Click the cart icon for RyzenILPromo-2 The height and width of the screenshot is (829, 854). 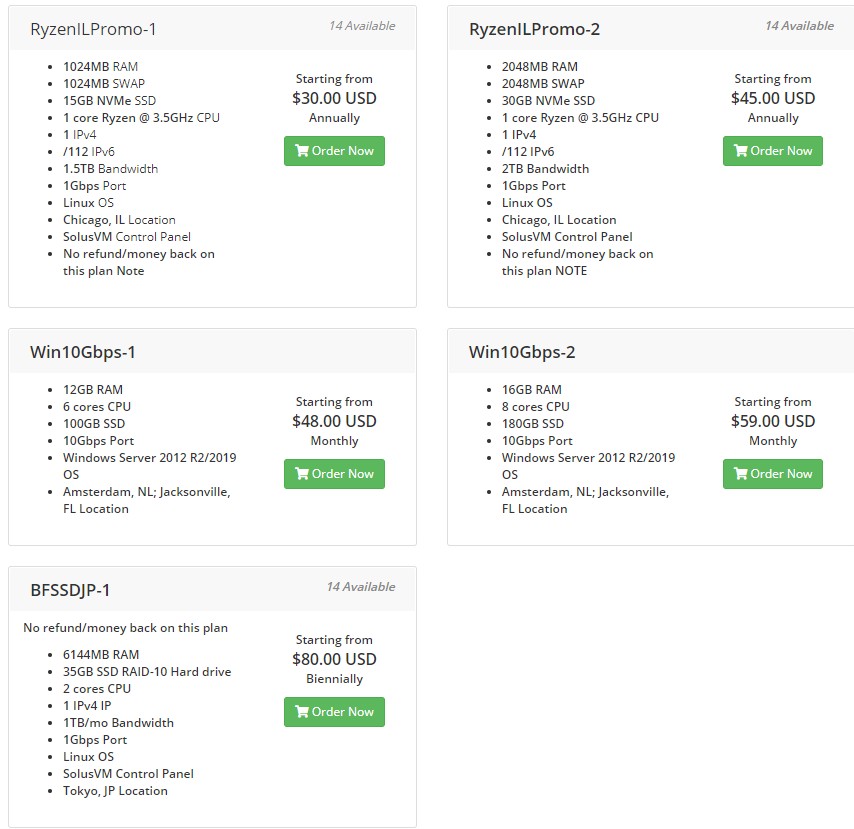point(740,151)
